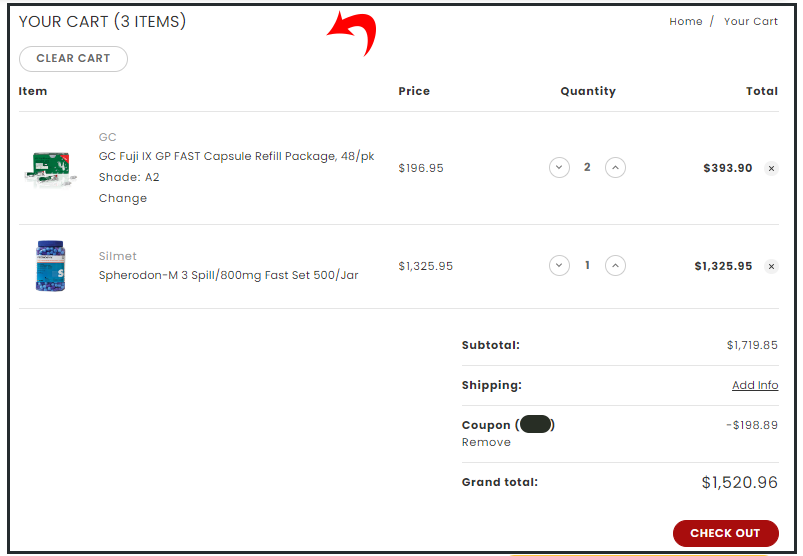Select quantity value 1 for Spherodon-M

tap(587, 265)
